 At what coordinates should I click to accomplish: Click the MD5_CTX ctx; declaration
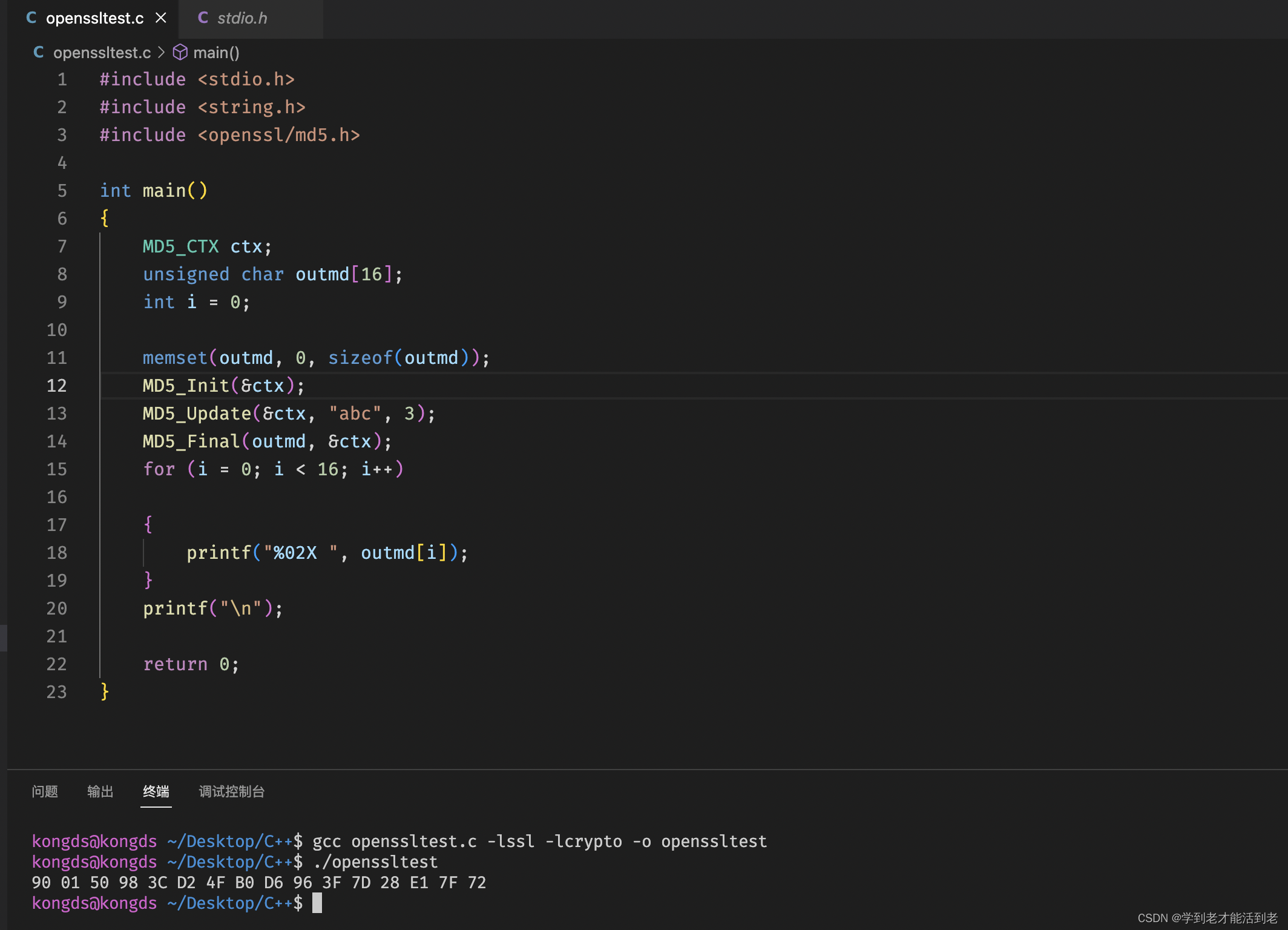click(208, 246)
